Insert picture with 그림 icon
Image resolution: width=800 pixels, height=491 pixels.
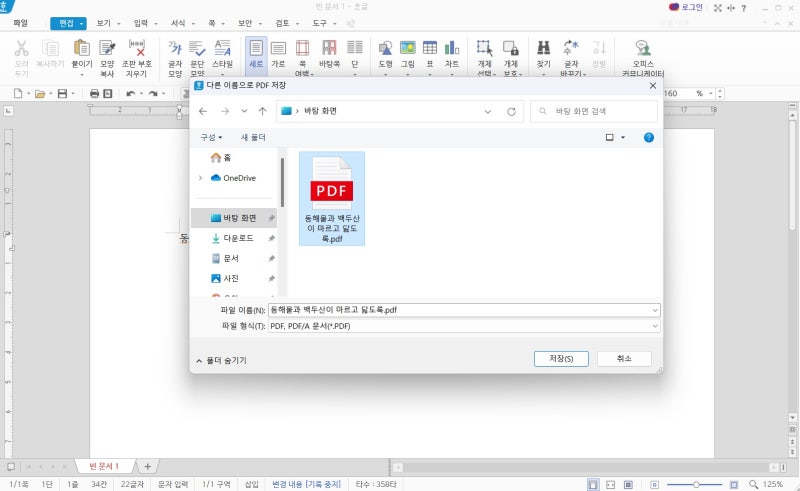408,48
